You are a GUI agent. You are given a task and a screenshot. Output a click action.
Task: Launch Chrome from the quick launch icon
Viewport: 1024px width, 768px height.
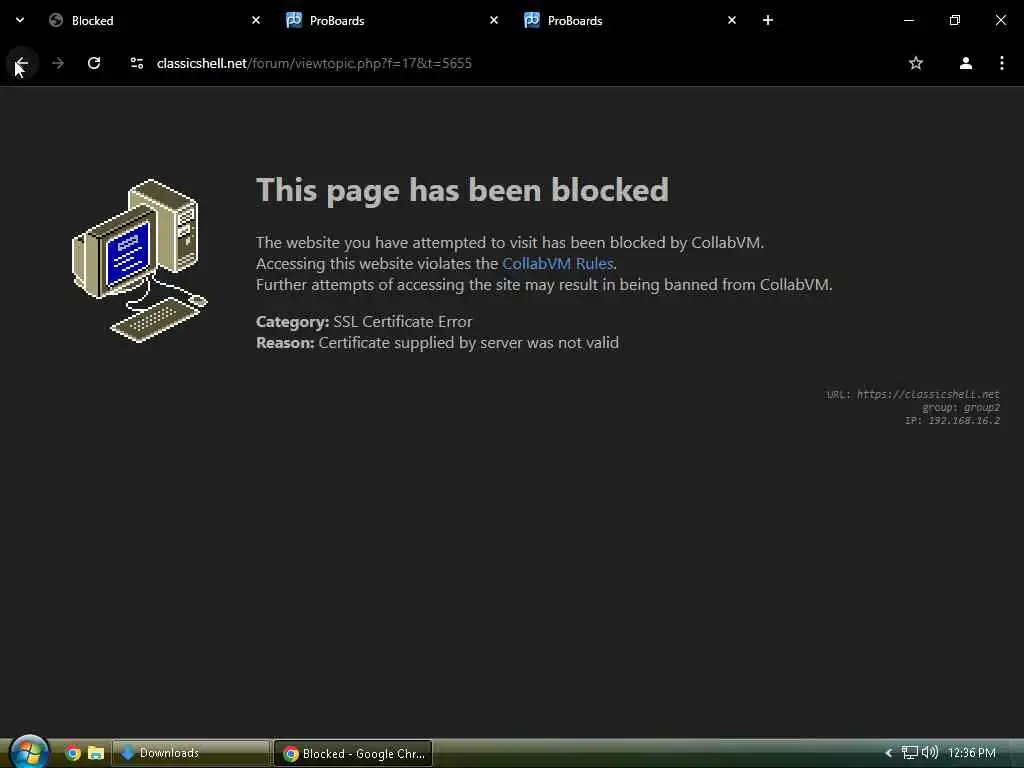72,753
